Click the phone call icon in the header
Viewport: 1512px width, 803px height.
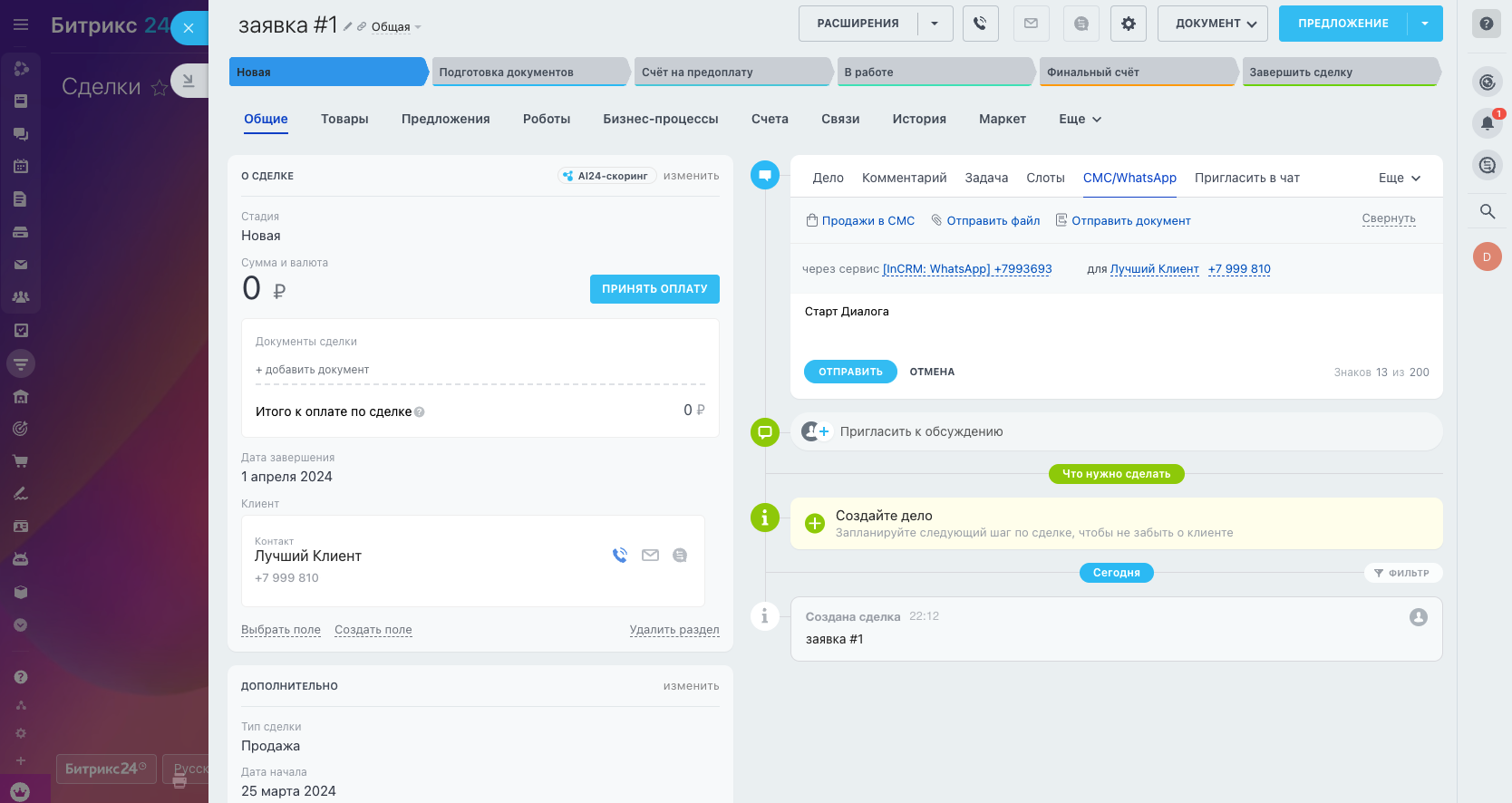click(980, 24)
